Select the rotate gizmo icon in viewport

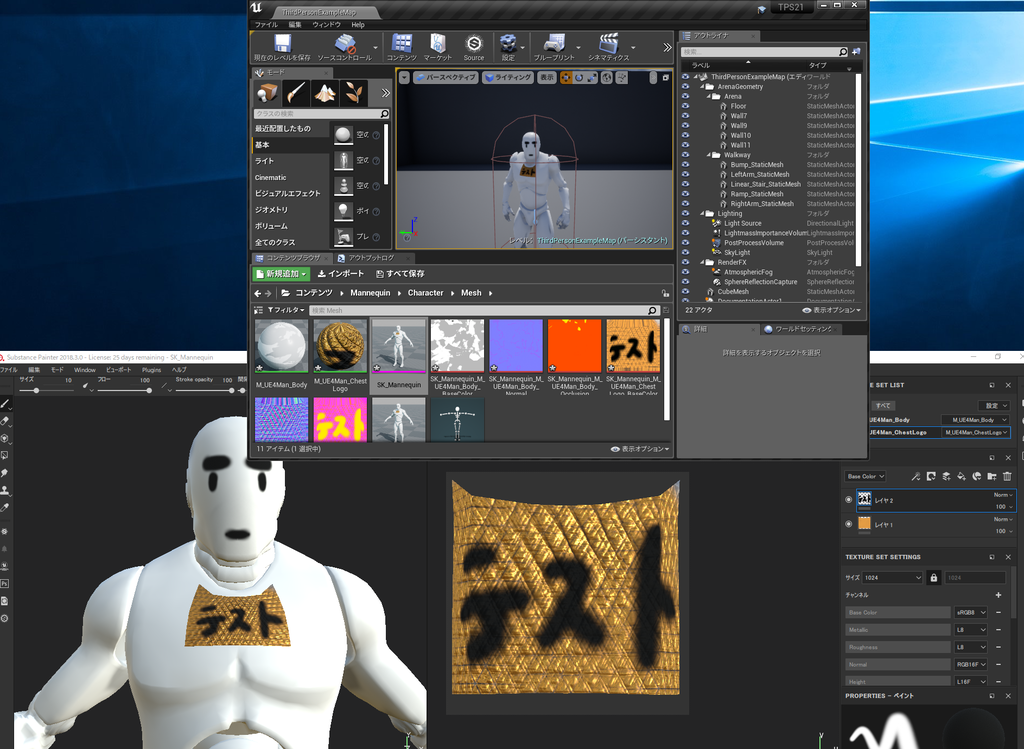point(579,78)
